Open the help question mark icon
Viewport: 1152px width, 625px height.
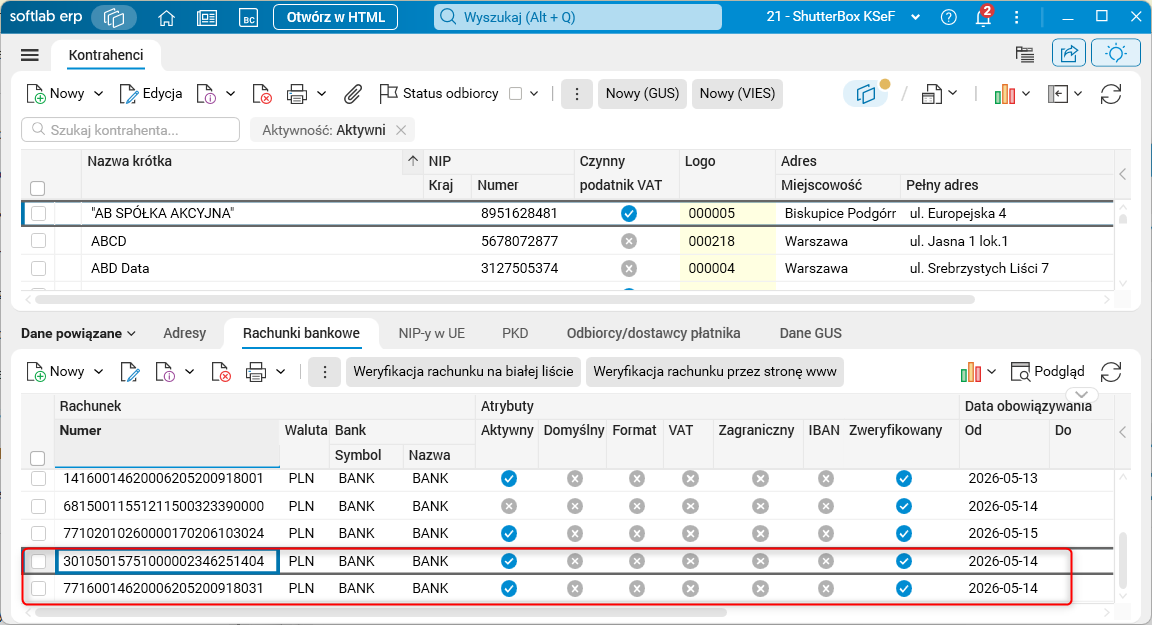tap(948, 17)
